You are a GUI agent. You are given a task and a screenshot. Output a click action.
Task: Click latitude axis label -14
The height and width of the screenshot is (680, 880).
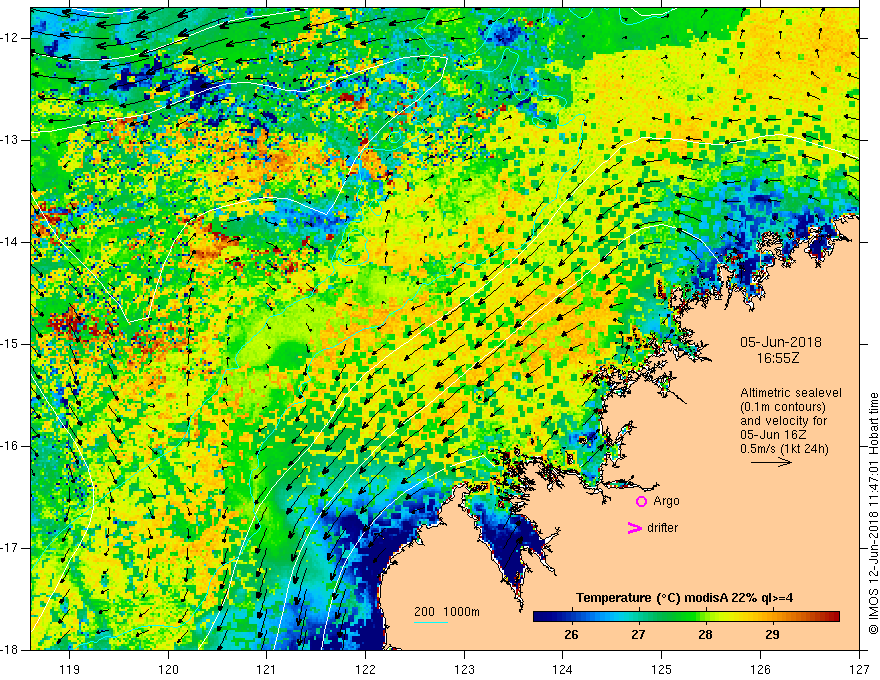coord(10,242)
